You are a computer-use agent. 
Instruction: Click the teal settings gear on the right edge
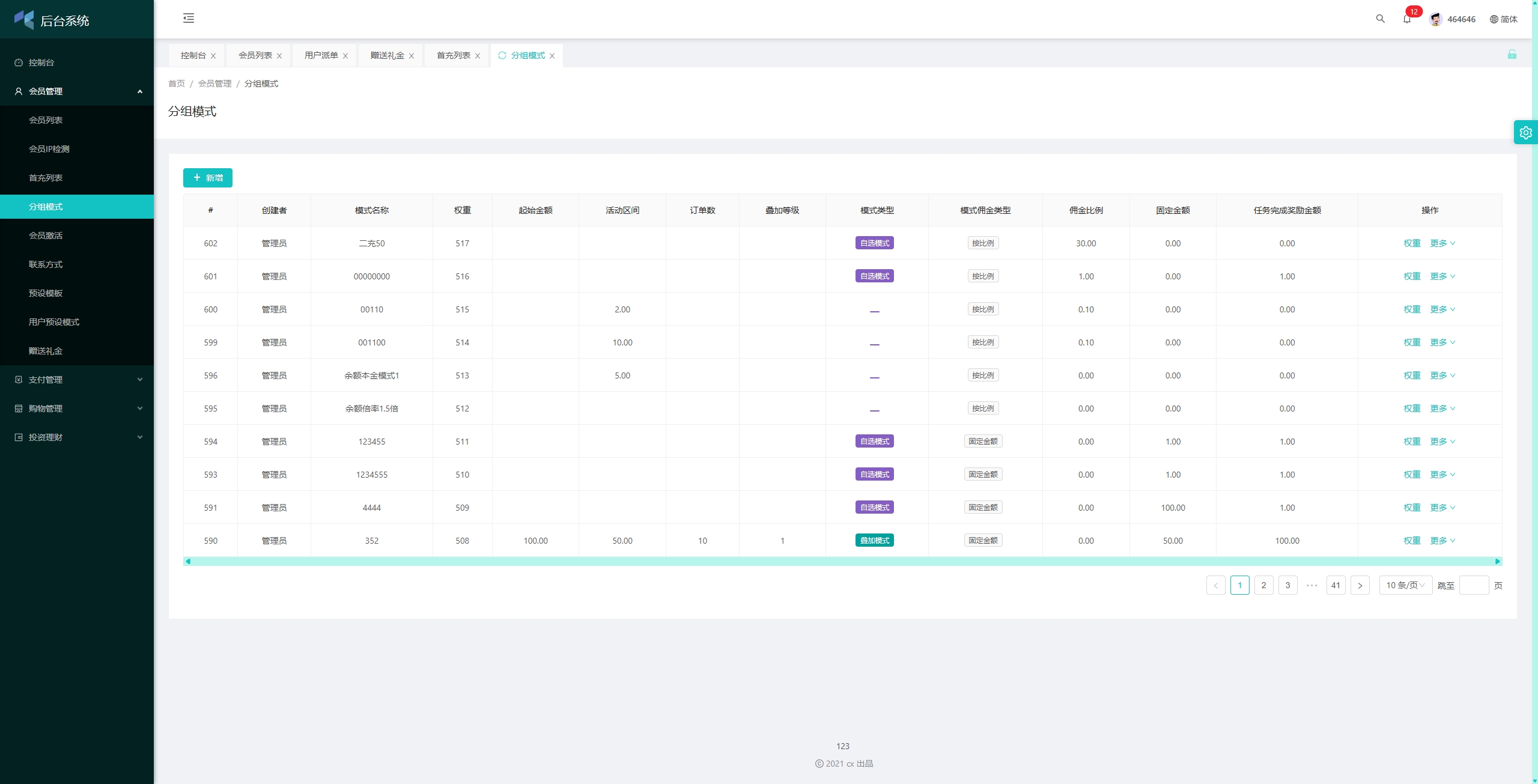click(1525, 132)
